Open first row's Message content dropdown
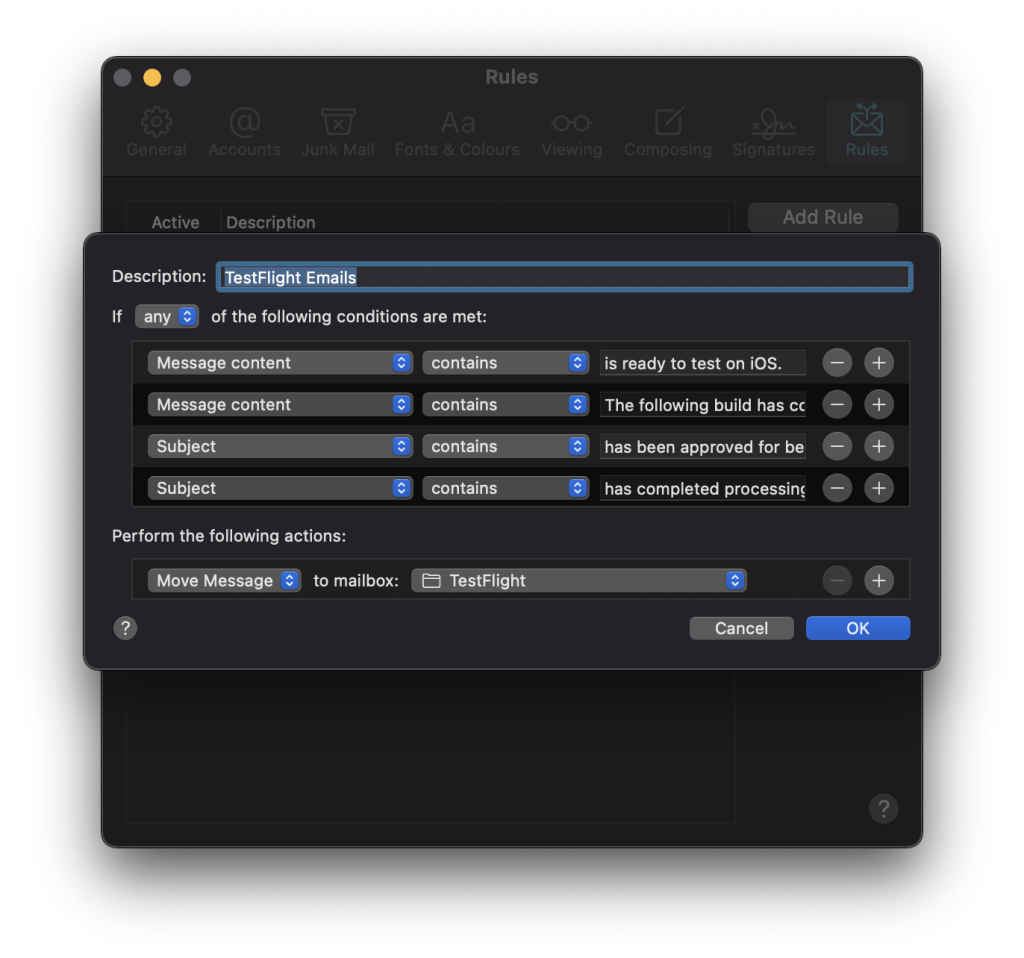Screen dimensions: 1024x958 [280, 363]
